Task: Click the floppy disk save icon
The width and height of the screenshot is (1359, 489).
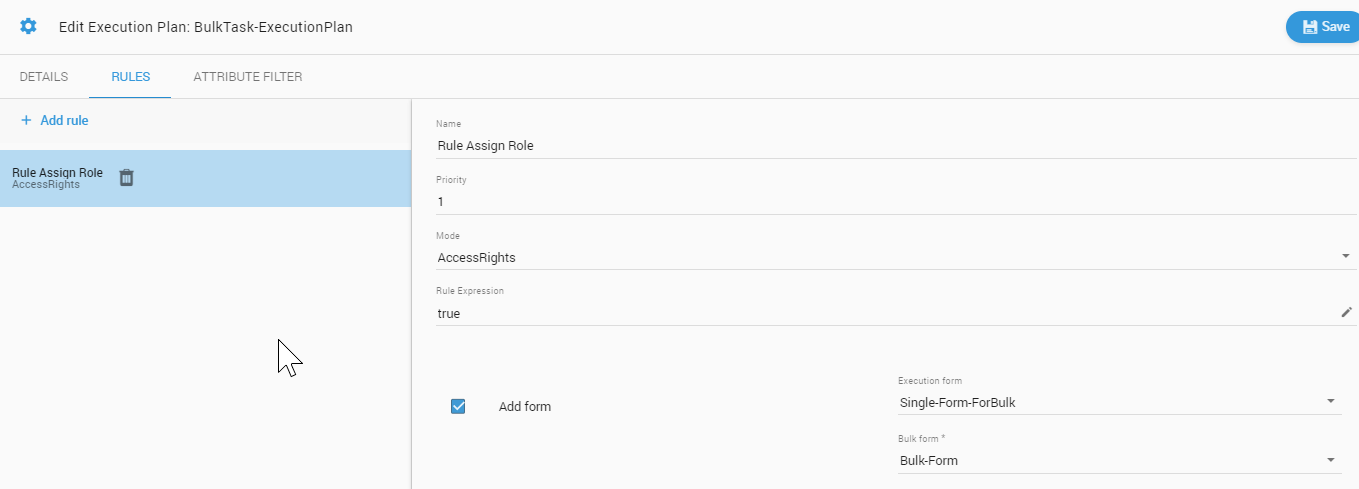Action: click(1310, 27)
